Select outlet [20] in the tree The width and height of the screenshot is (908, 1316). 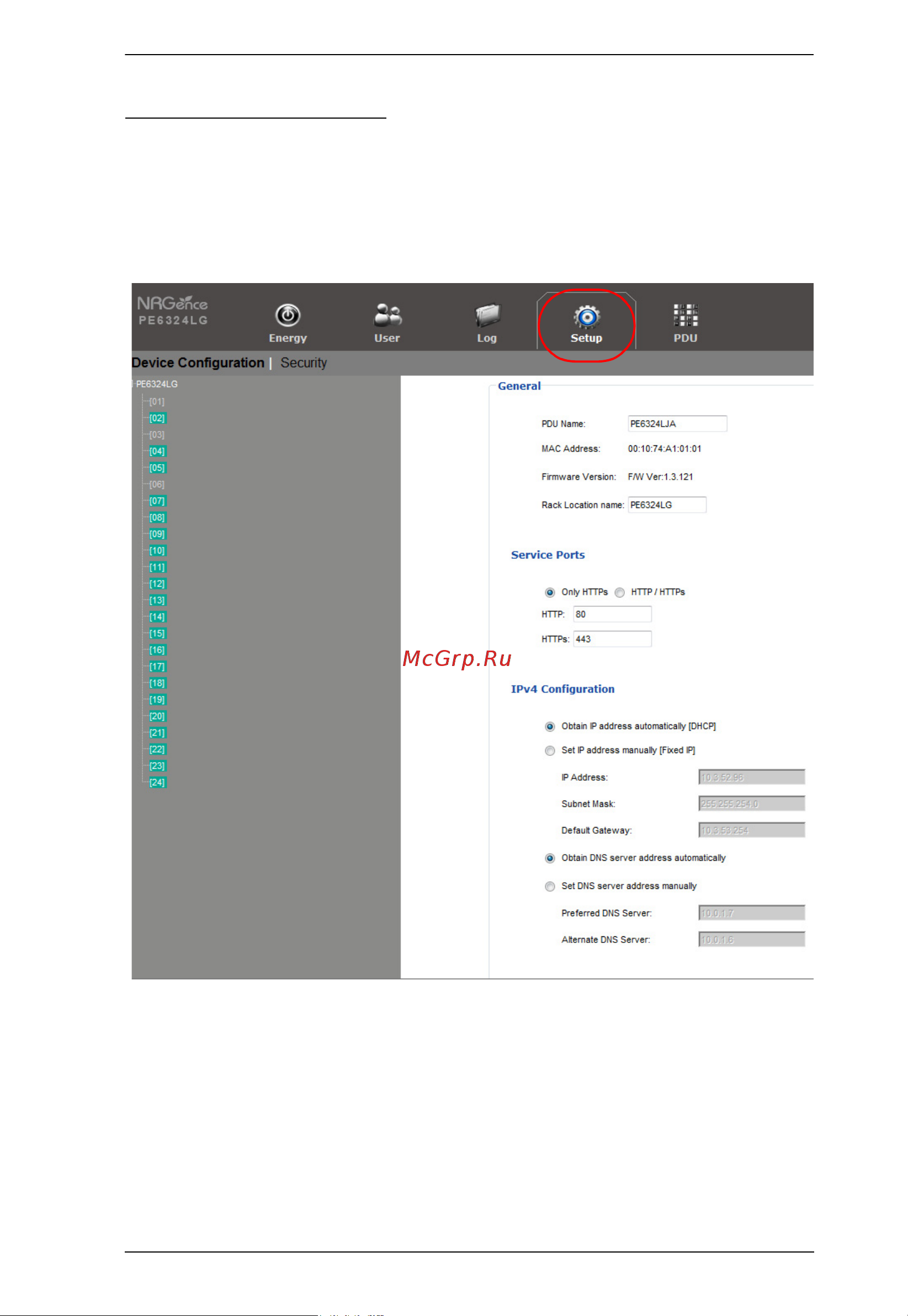[157, 716]
